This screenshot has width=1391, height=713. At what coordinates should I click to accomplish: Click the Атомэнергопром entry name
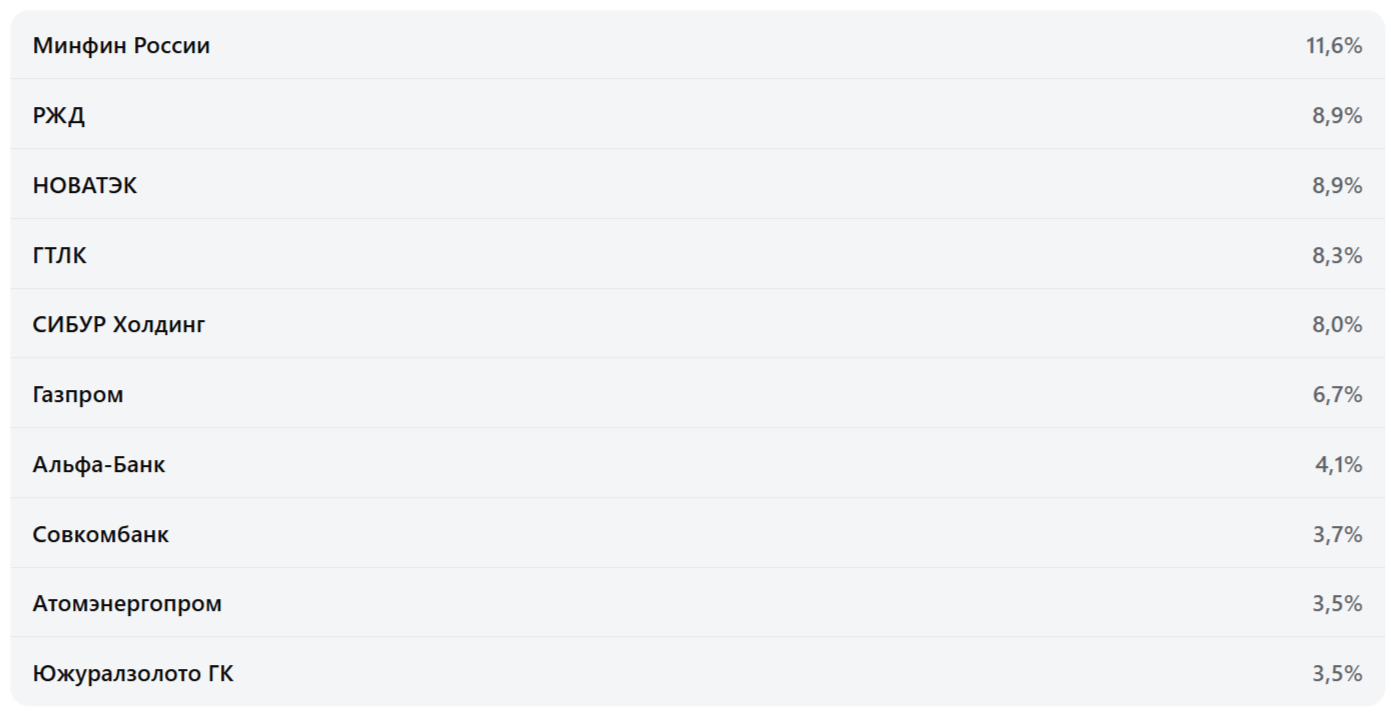click(x=127, y=603)
